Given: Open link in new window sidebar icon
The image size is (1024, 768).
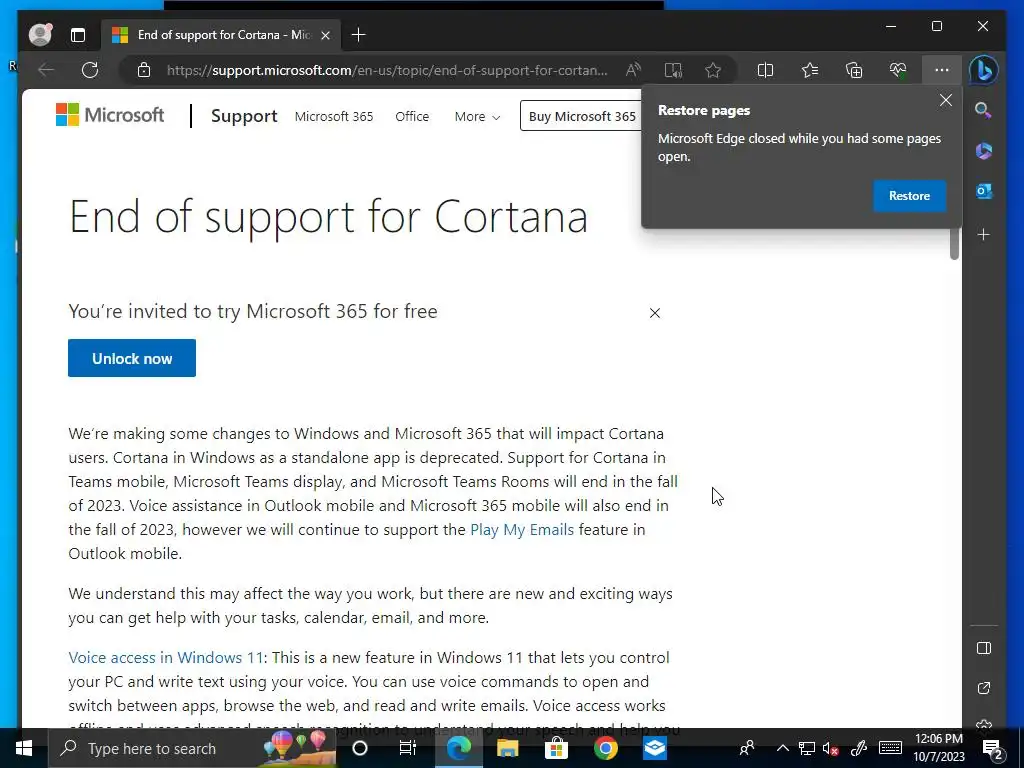Looking at the screenshot, I should coord(984,688).
